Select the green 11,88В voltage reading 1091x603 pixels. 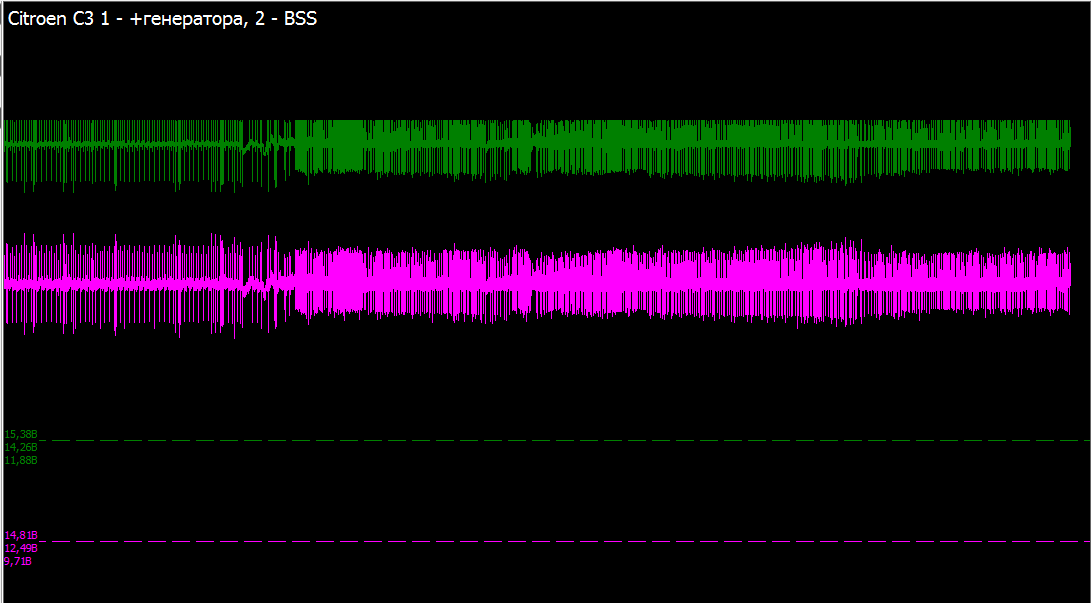21,460
